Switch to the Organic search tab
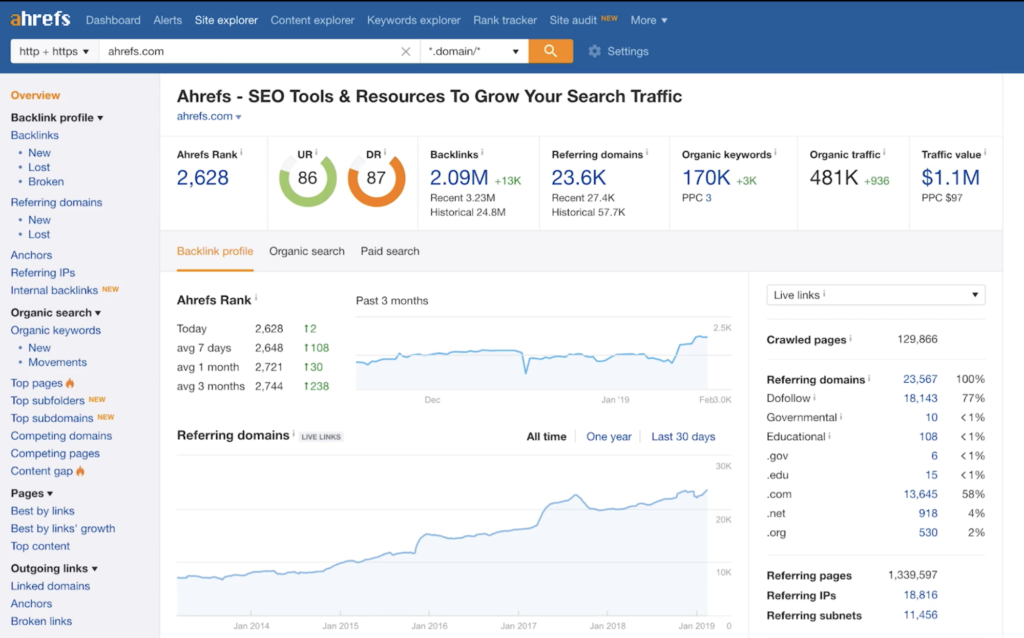1024x638 pixels. (x=306, y=251)
